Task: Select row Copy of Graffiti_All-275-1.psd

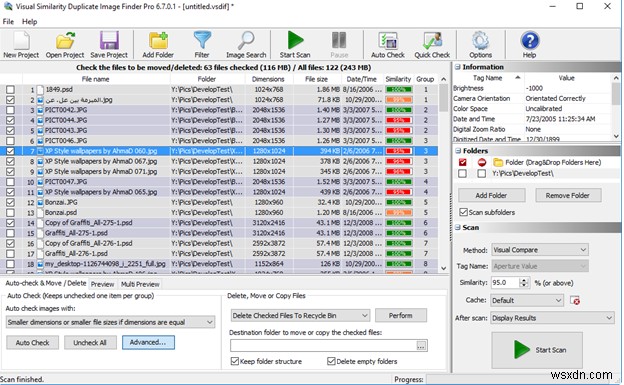Action: coord(219,223)
